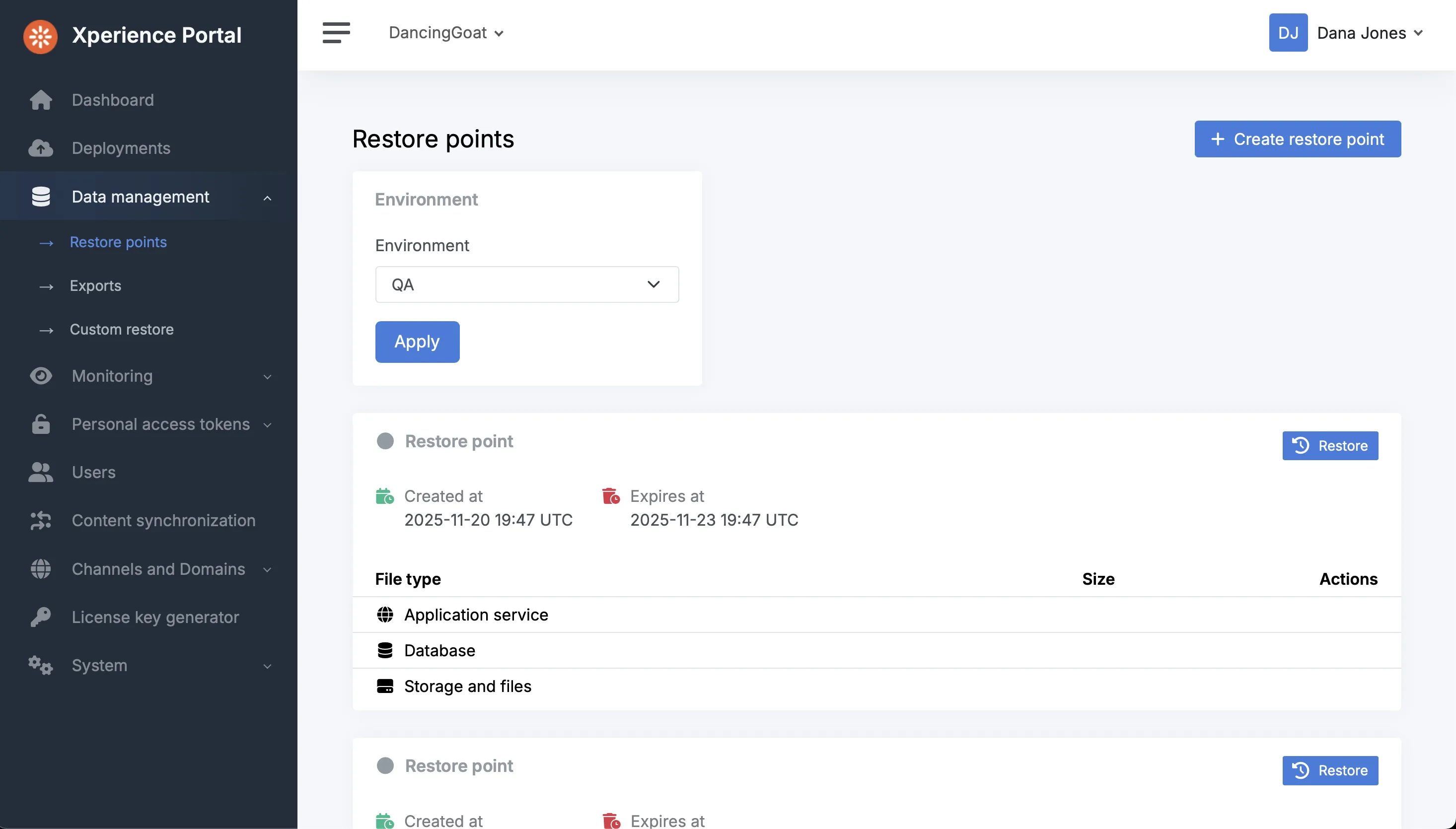The image size is (1456, 829).
Task: Click Restore for the 2025-11-20 restore point
Action: click(1329, 446)
